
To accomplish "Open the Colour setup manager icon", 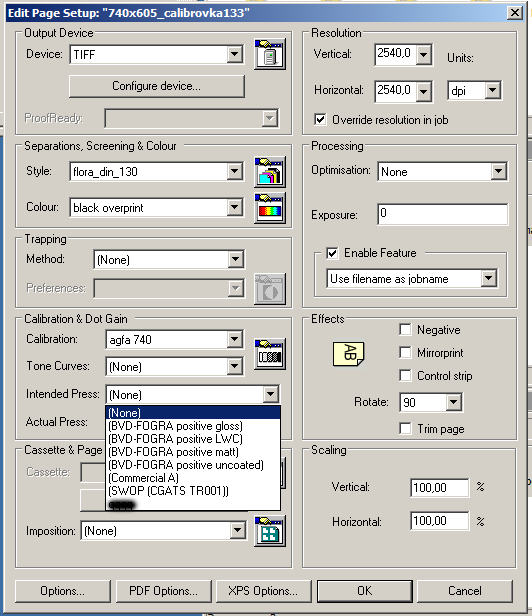I will pos(270,208).
